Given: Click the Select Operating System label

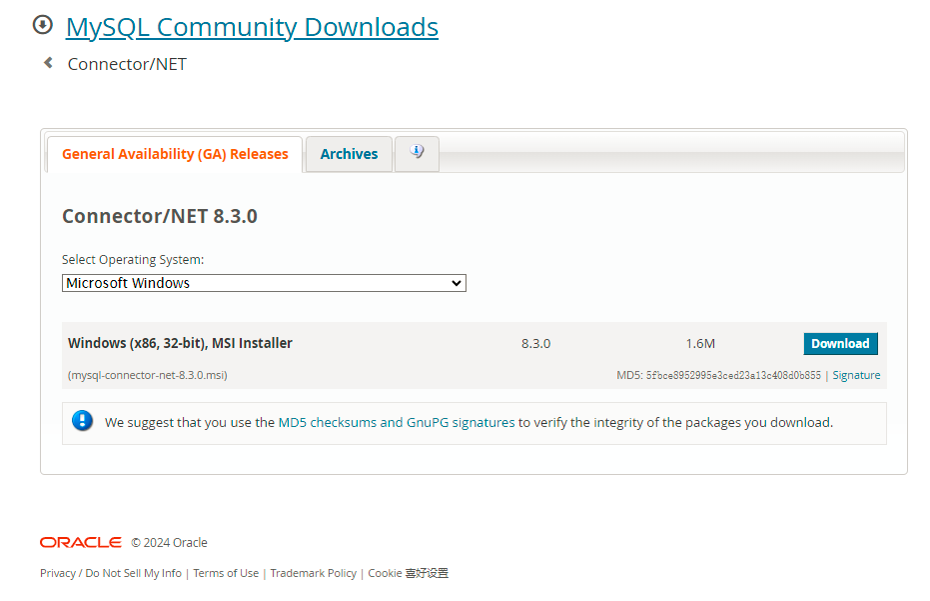Looking at the screenshot, I should click(133, 260).
